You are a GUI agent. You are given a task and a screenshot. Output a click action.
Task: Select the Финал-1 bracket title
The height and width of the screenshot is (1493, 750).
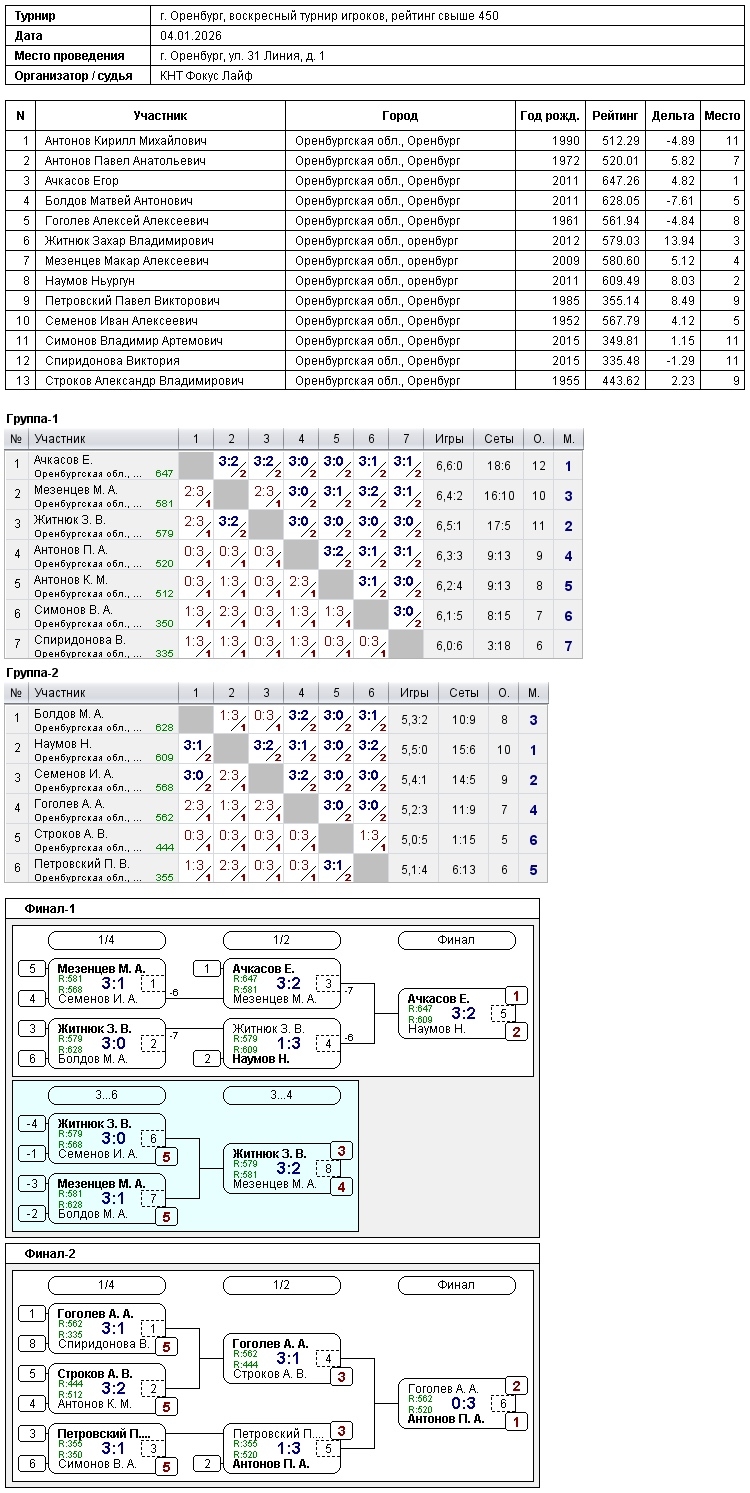pyautogui.click(x=50, y=909)
